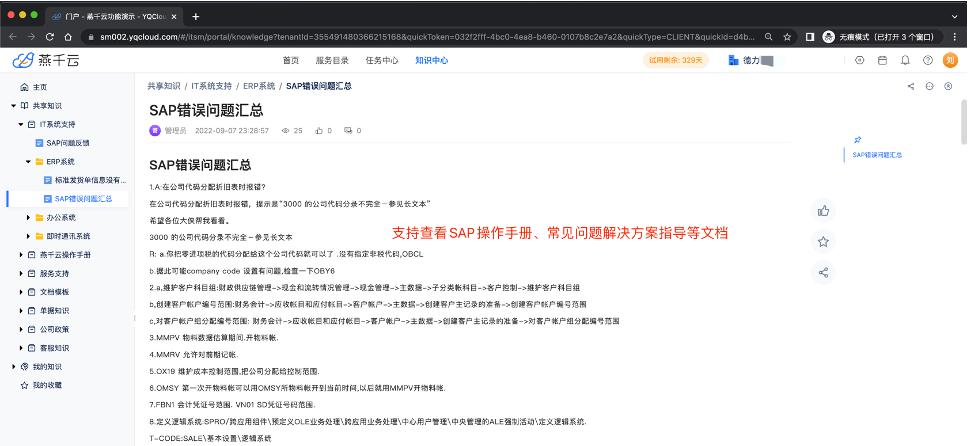Image resolution: width=968 pixels, height=446 pixels.
Task: Open the help question mark icon
Action: tap(927, 60)
